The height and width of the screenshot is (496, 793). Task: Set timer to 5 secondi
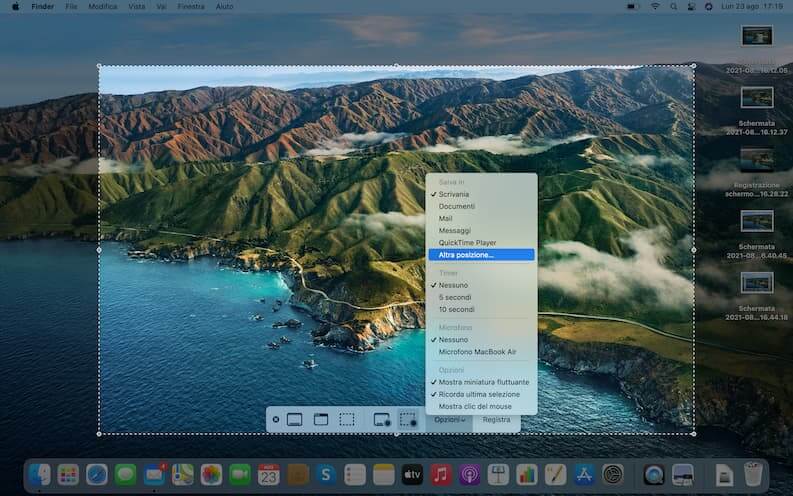coord(453,297)
